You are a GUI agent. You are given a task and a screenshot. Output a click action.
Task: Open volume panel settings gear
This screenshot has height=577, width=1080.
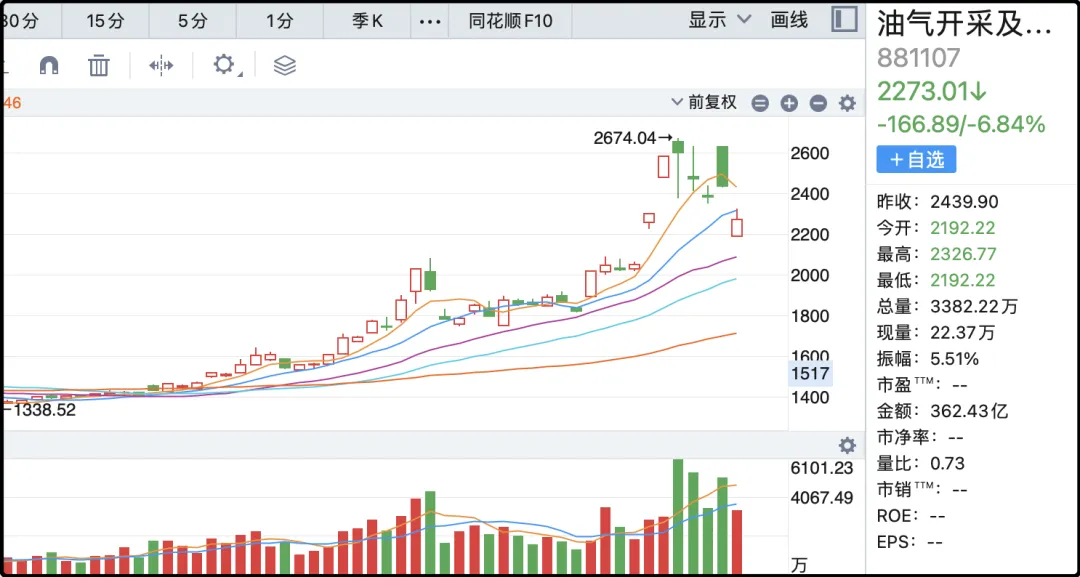tap(847, 446)
